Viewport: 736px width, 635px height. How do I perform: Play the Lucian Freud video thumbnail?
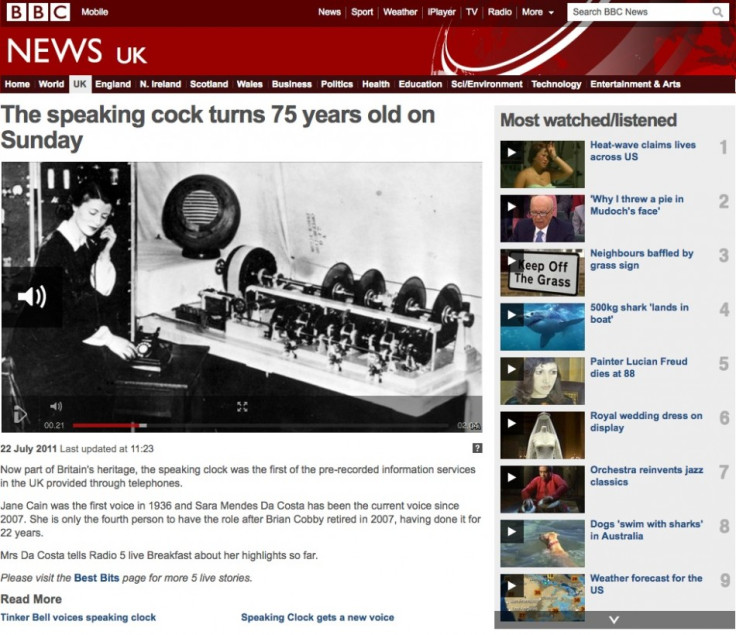[x=542, y=381]
